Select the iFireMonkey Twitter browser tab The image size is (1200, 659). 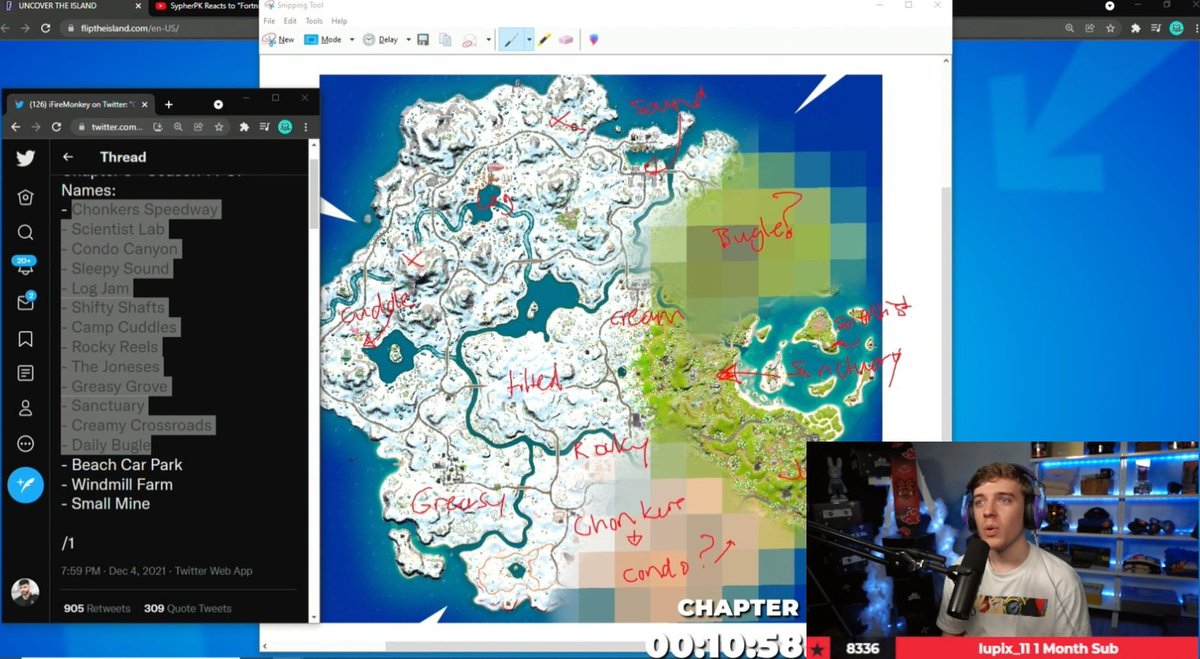(x=82, y=103)
